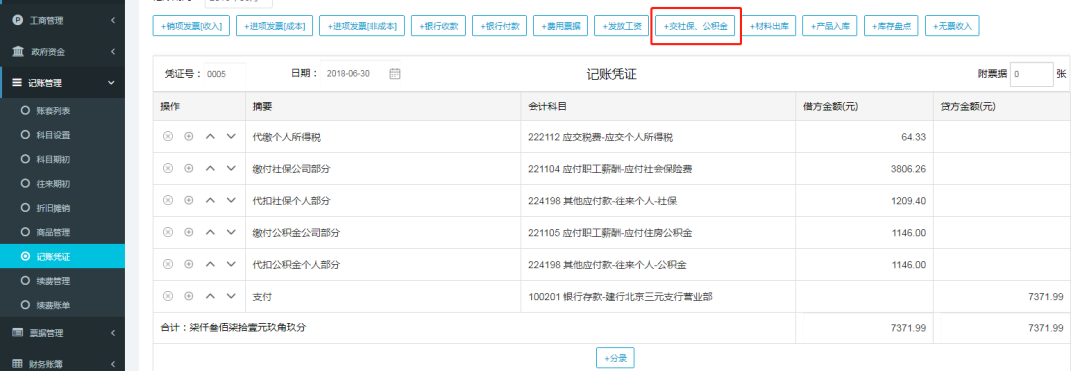
Task: Move 代扣社保个人部分 row down
Action: click(232, 200)
